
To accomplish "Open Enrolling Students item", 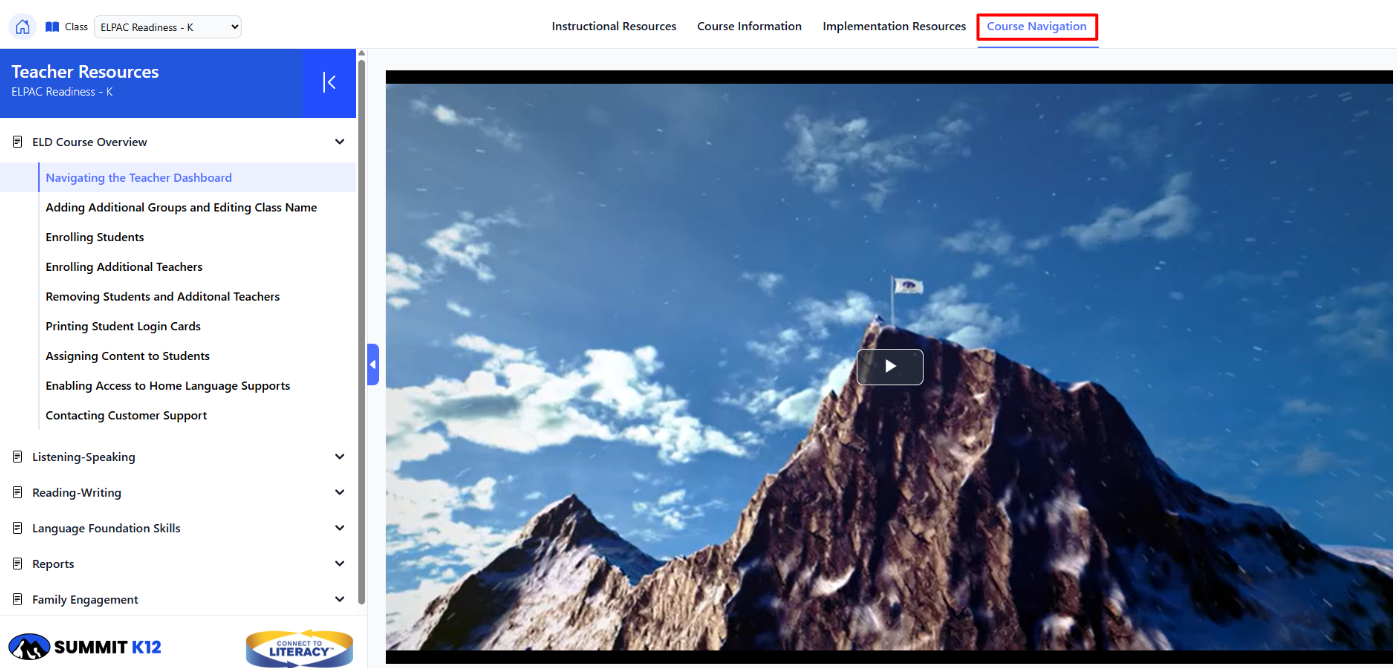I will 95,237.
